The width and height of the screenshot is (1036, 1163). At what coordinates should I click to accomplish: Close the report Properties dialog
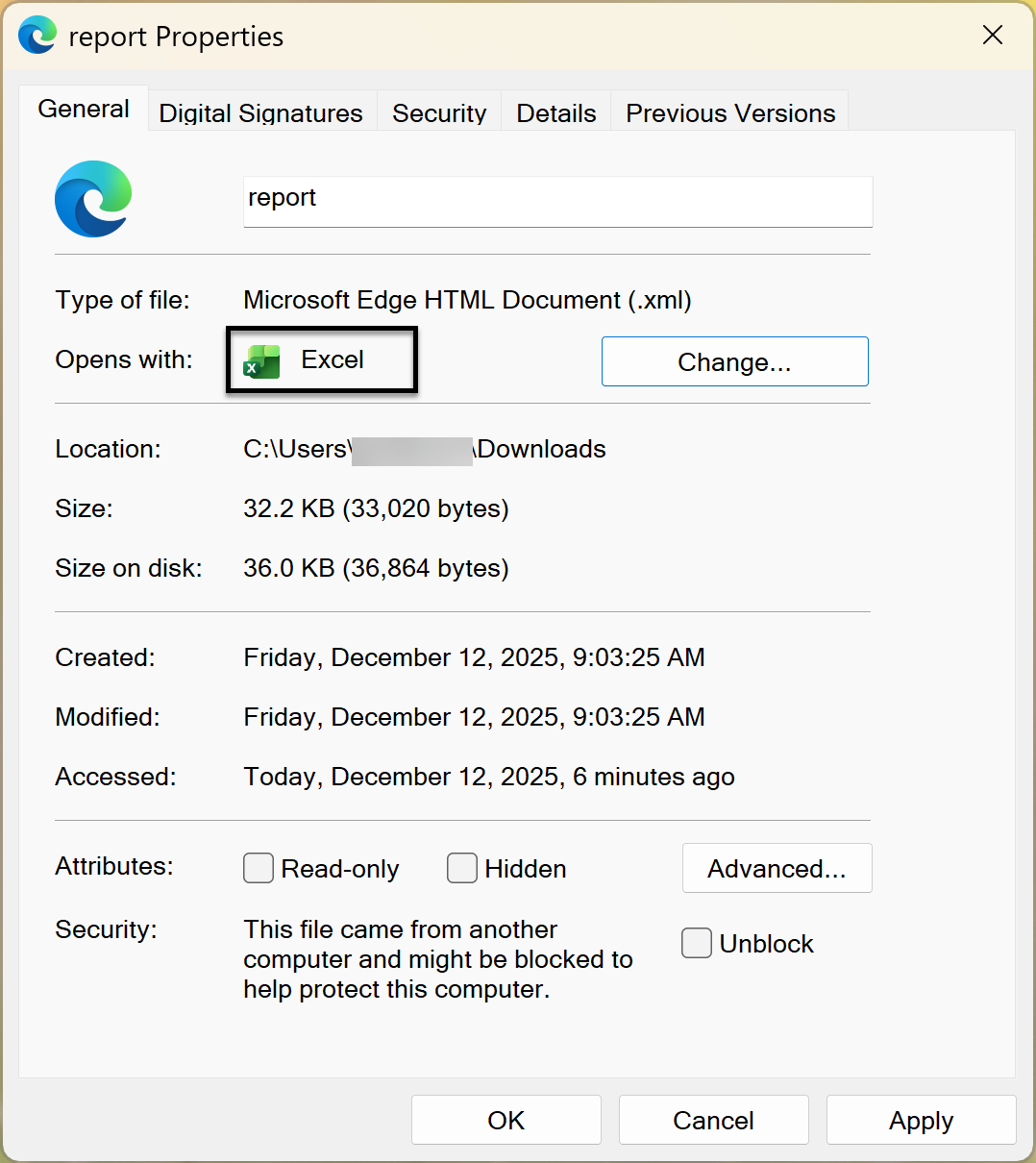[x=993, y=36]
